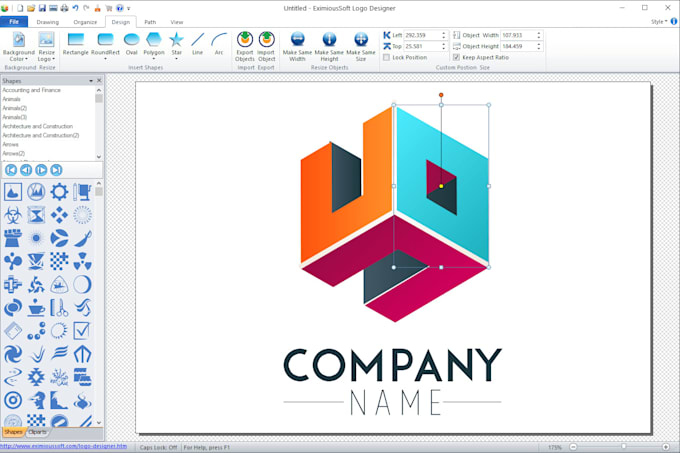Click the Export Objects icon
Image resolution: width=680 pixels, height=453 pixels.
pyautogui.click(x=245, y=42)
